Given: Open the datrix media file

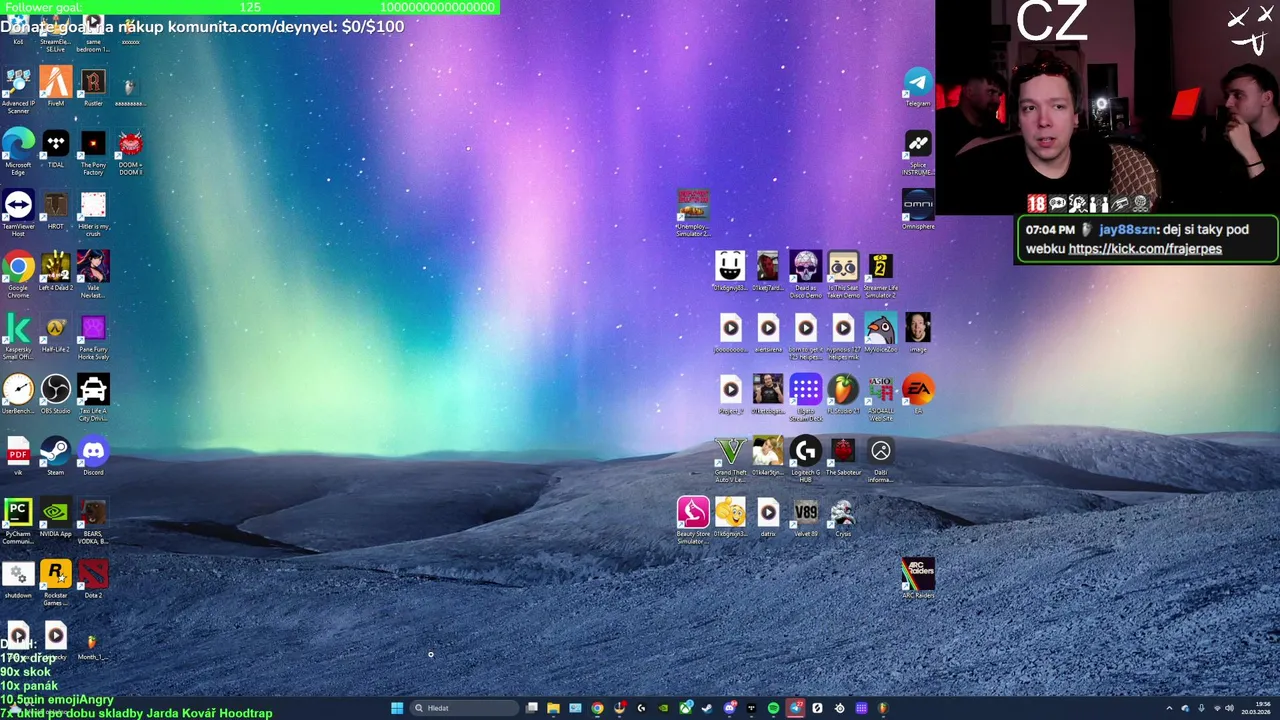Looking at the screenshot, I should pos(768,517).
